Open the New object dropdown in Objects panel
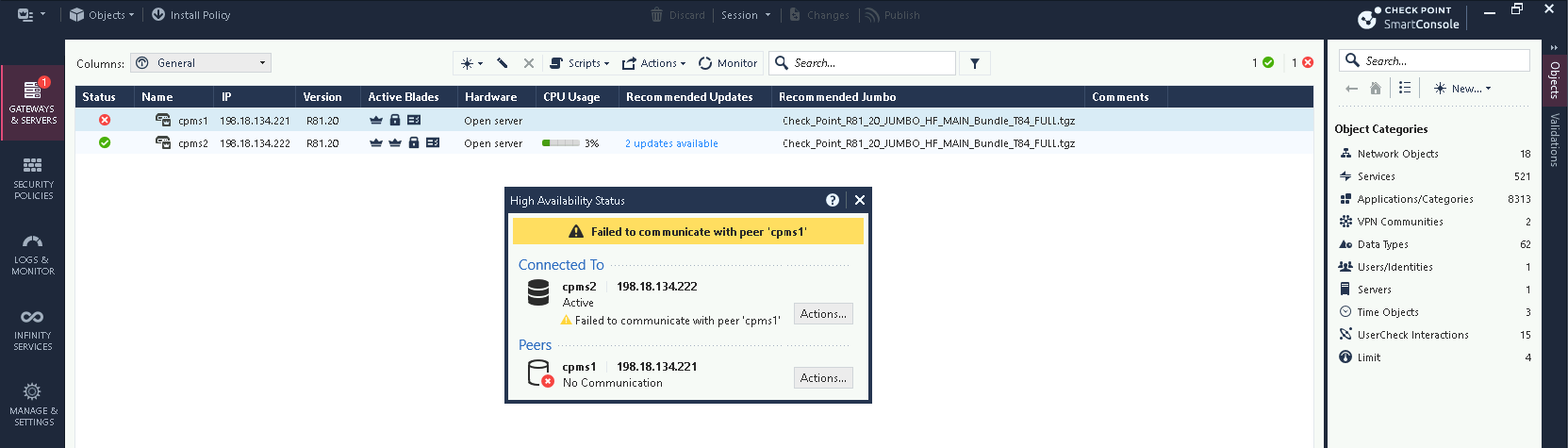 point(1462,89)
